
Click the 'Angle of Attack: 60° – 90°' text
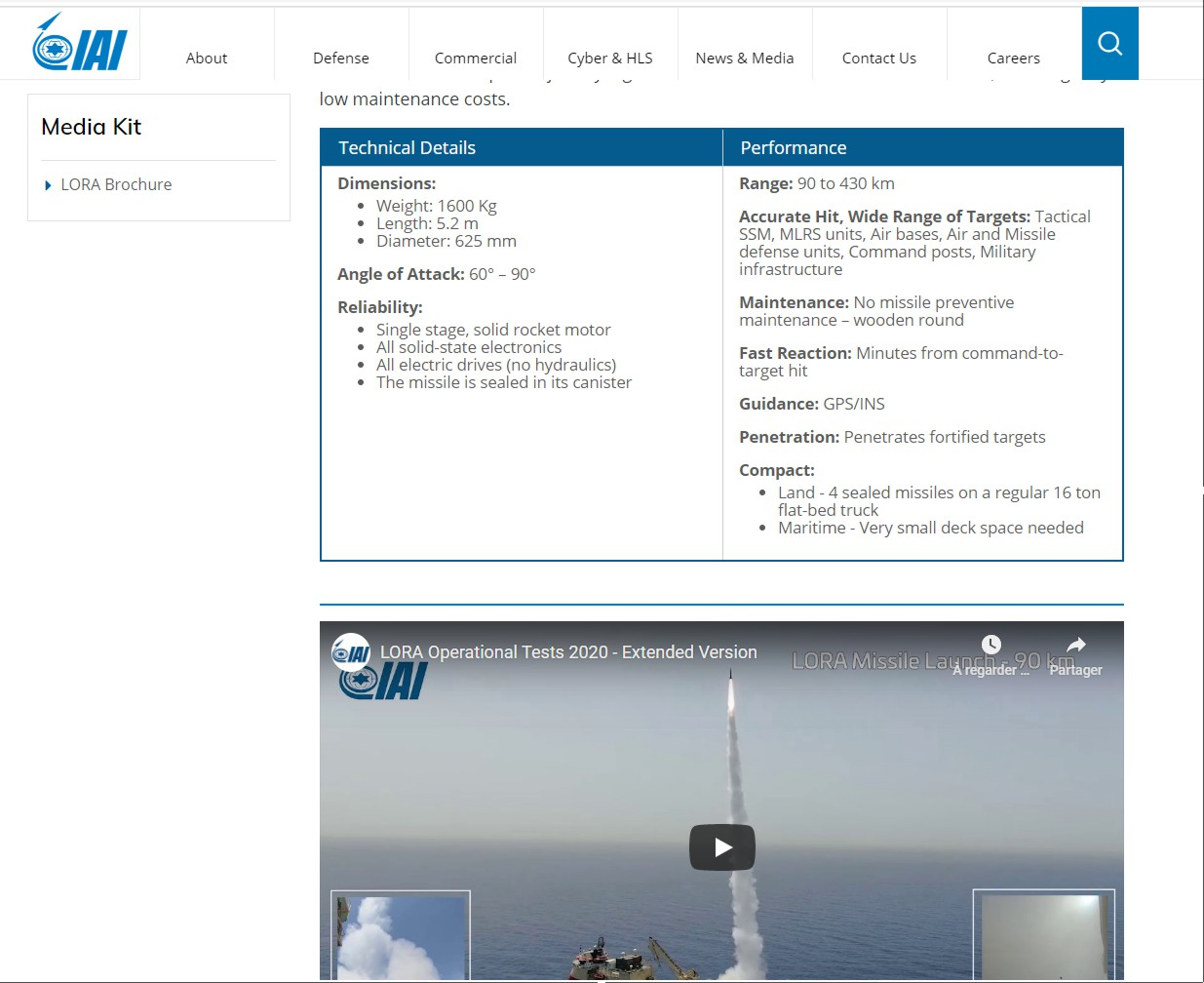437,274
